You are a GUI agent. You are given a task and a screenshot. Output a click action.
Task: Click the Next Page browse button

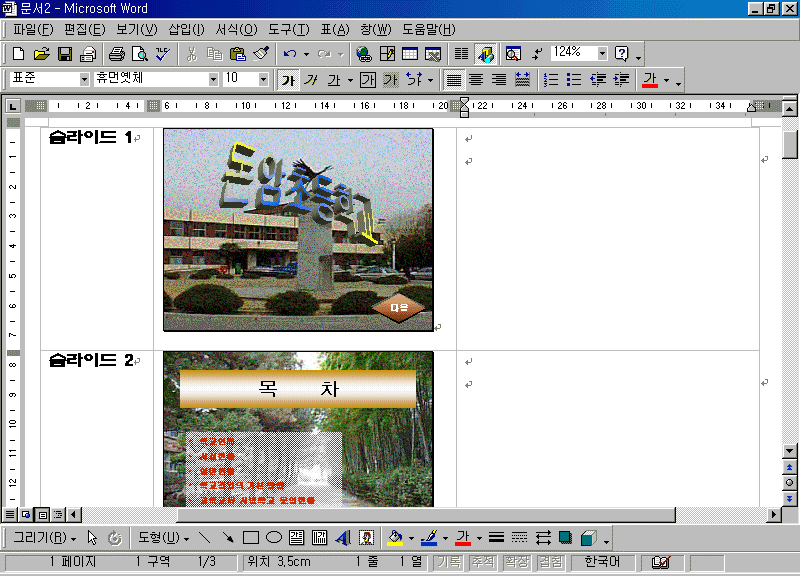(789, 498)
